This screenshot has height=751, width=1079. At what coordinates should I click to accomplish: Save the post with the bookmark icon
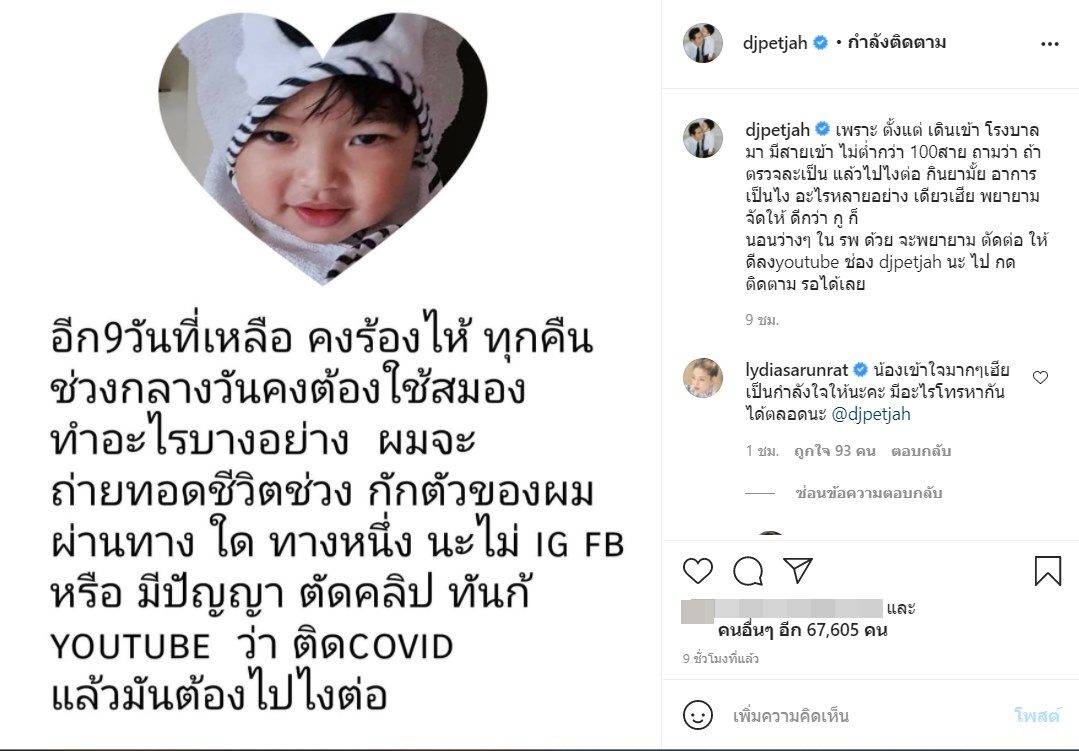(1047, 571)
